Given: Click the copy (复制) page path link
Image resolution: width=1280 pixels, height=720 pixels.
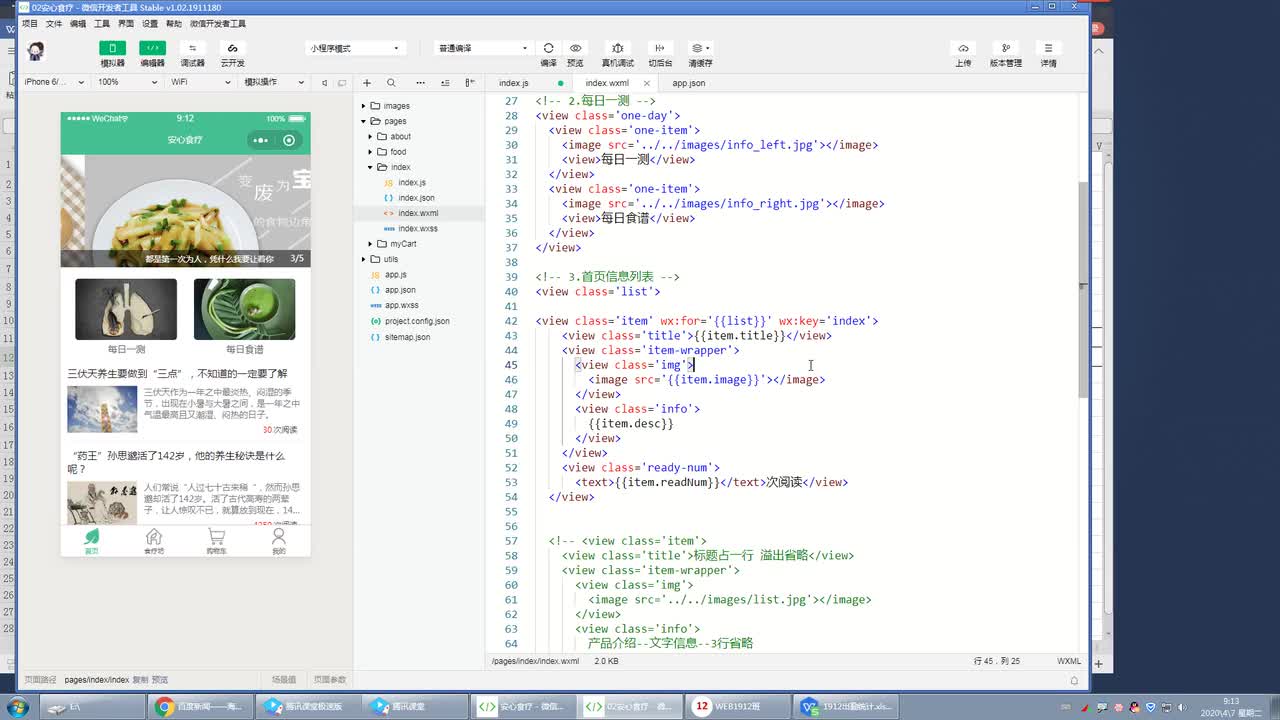Looking at the screenshot, I should 140,680.
